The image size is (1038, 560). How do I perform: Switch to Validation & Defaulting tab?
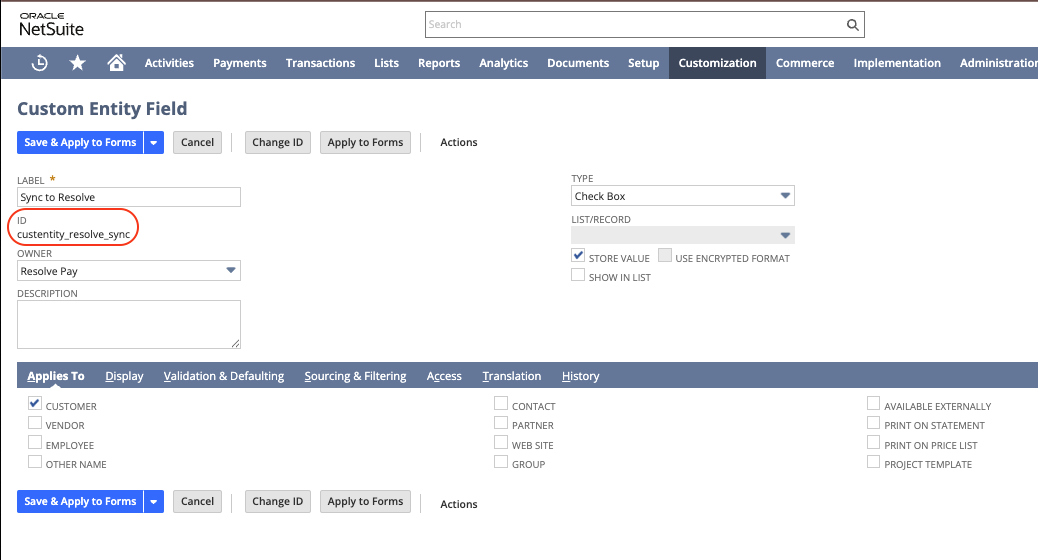pyautogui.click(x=224, y=376)
